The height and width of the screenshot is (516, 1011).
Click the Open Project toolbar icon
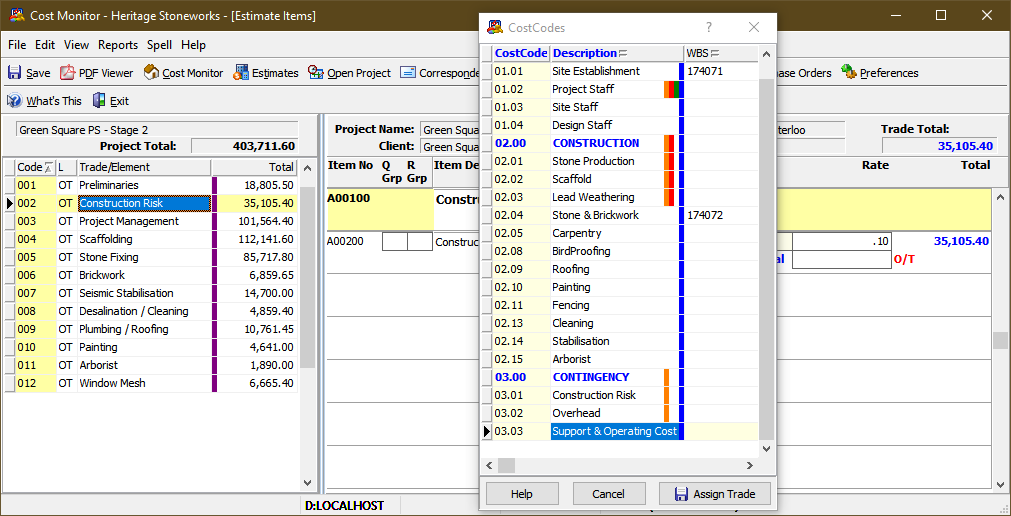[x=315, y=73]
